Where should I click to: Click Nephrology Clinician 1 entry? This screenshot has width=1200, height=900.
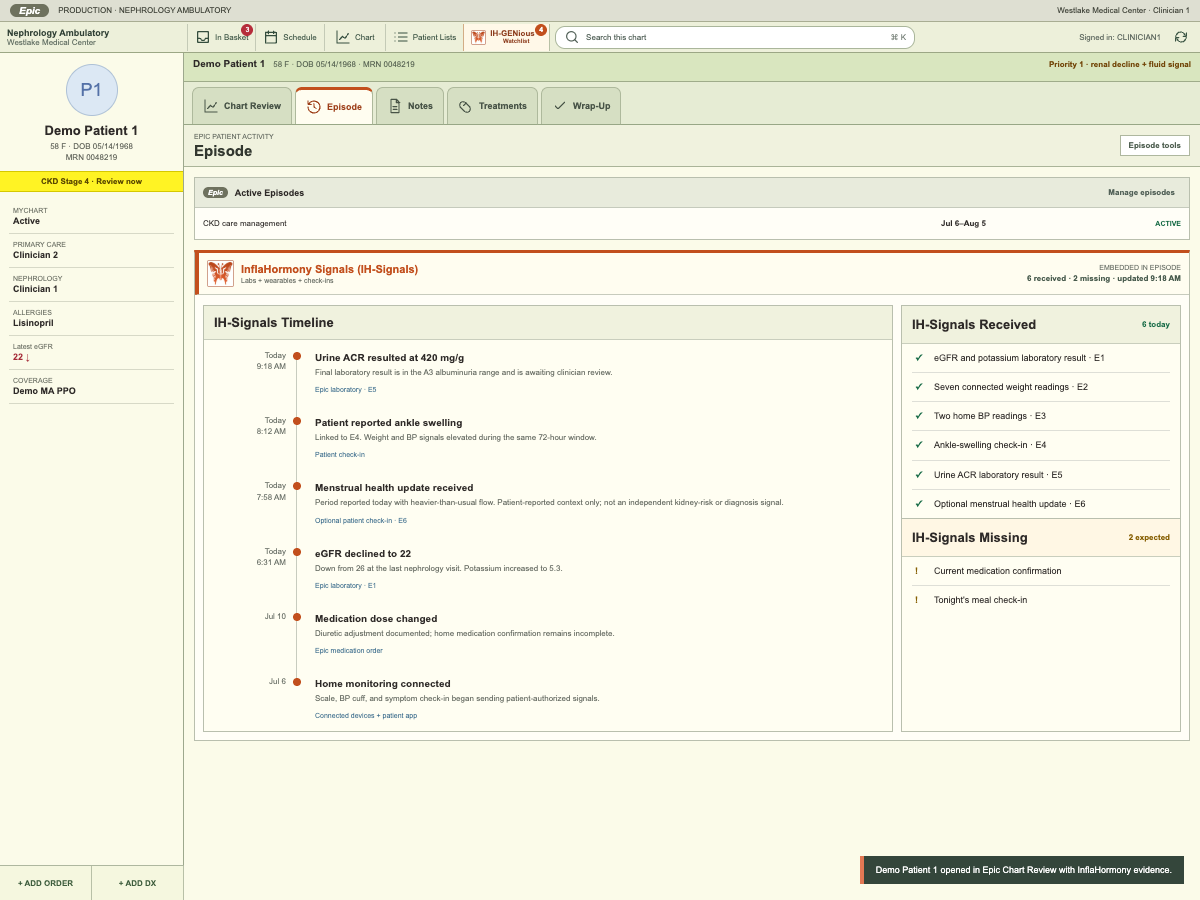pos(92,284)
